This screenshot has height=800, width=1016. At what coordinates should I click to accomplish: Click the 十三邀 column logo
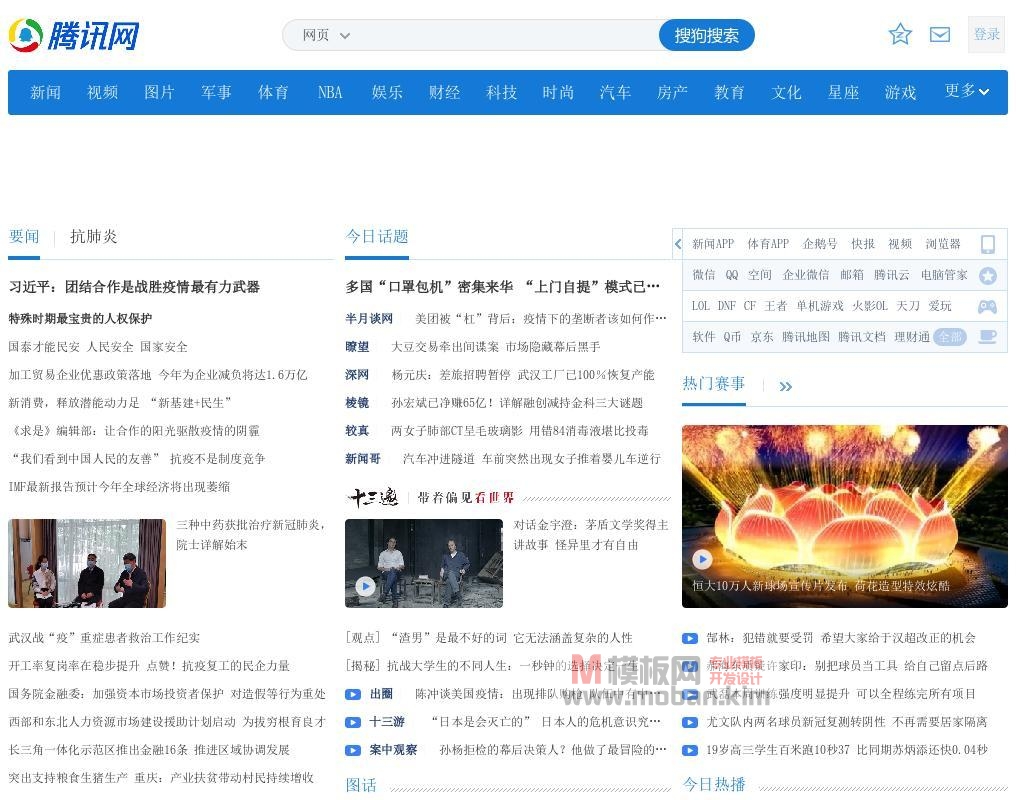373,497
